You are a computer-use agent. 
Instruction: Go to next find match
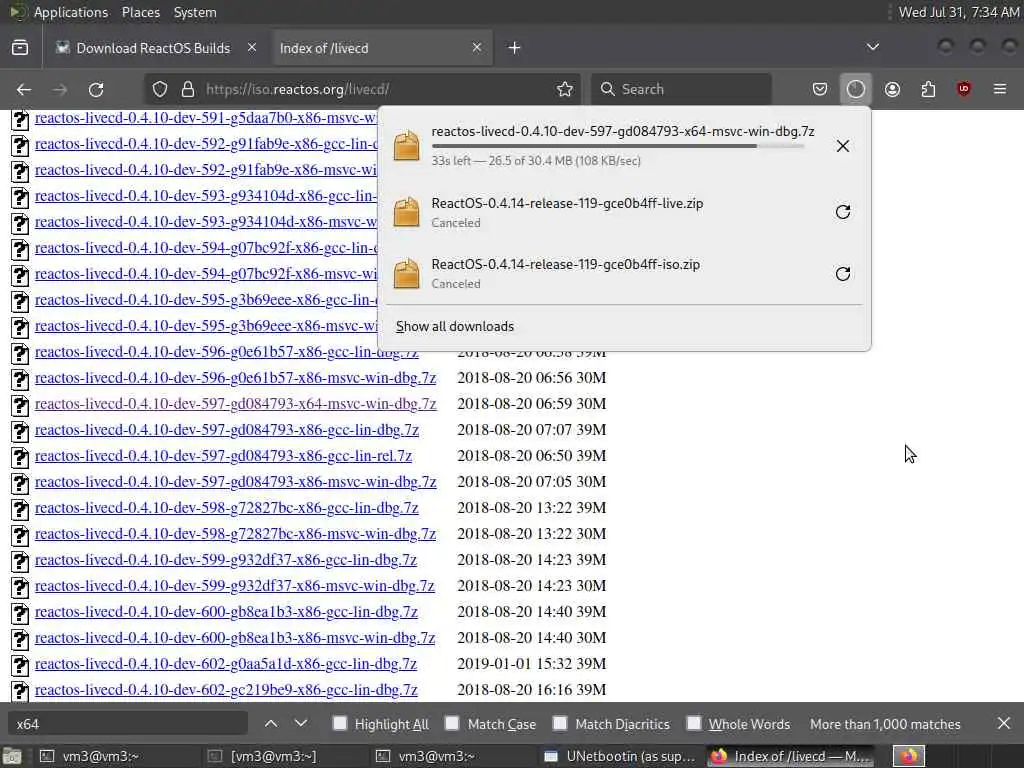(300, 724)
